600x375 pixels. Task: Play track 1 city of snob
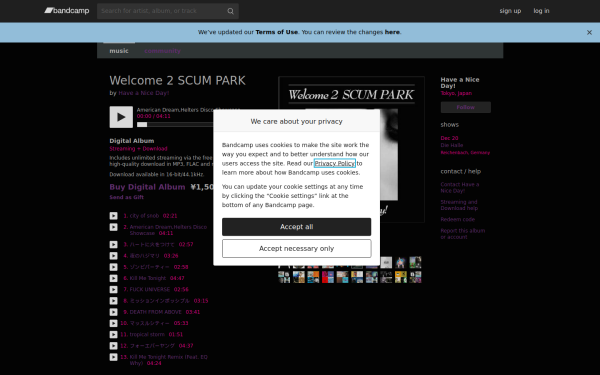[114, 216]
